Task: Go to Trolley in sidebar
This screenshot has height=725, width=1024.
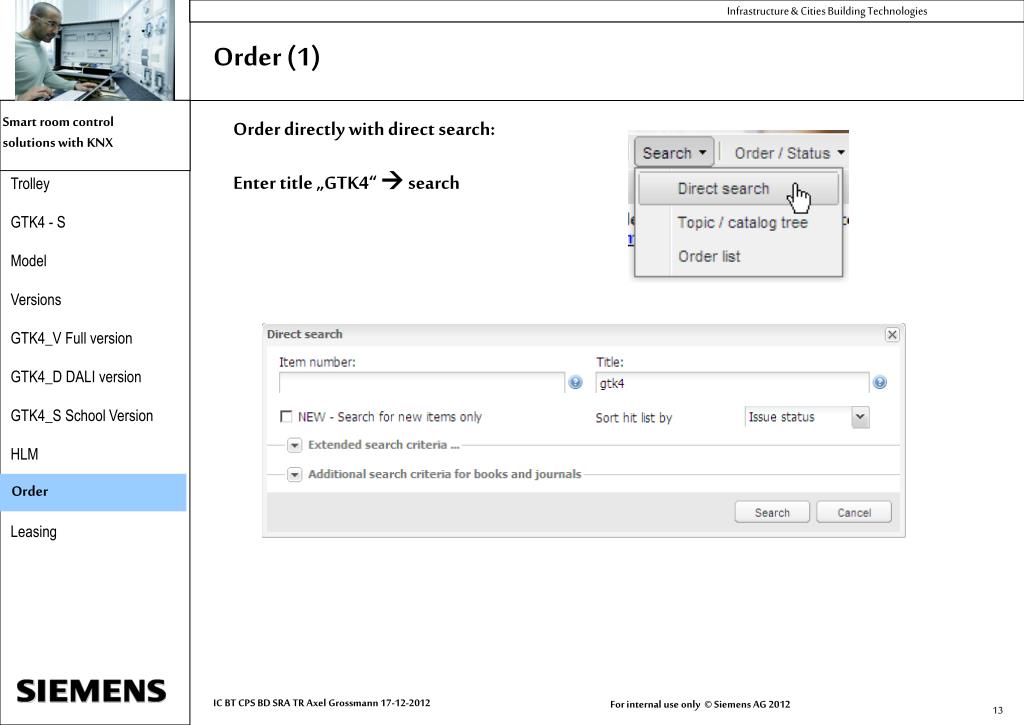Action: tap(30, 184)
